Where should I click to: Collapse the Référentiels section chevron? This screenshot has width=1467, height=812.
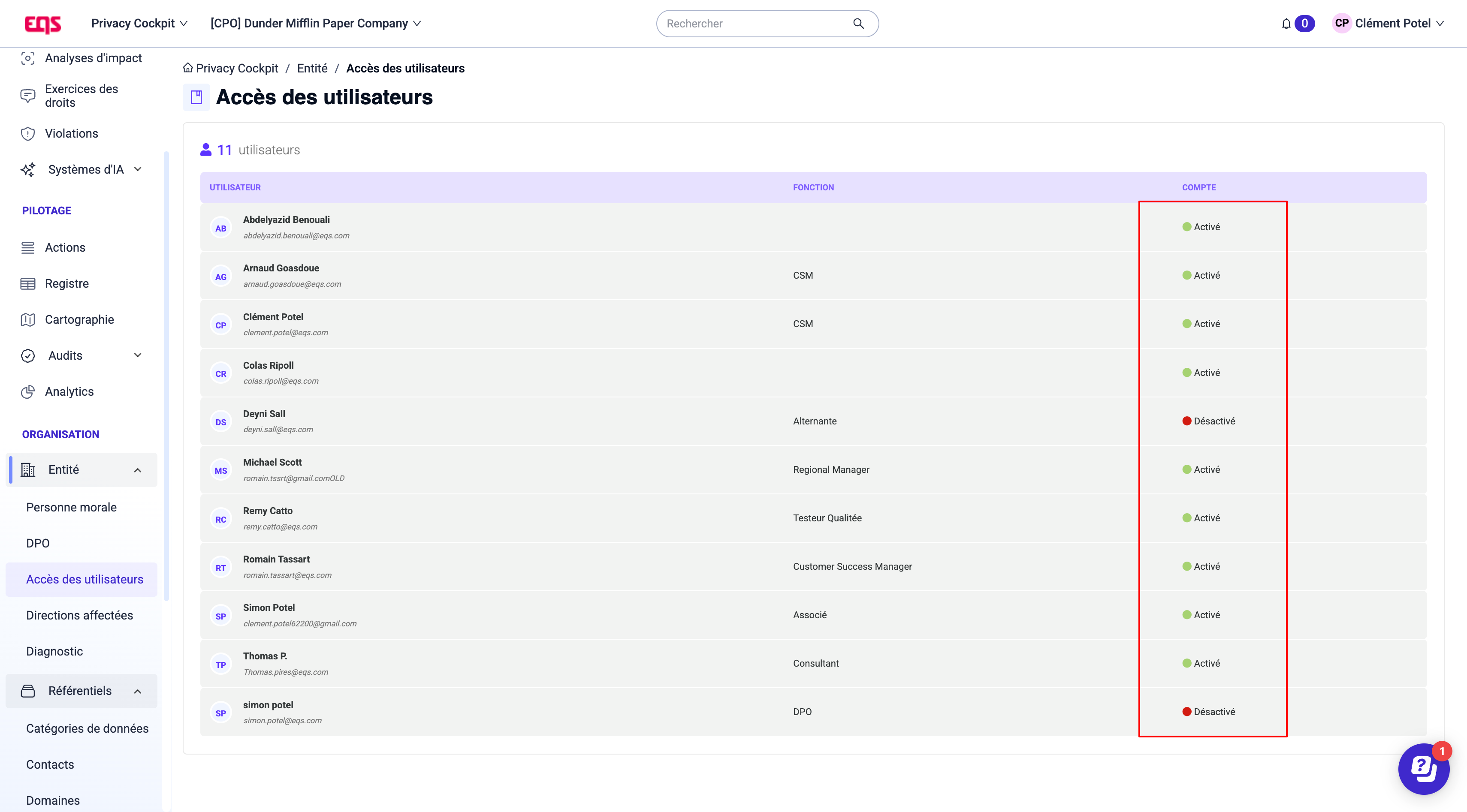138,692
